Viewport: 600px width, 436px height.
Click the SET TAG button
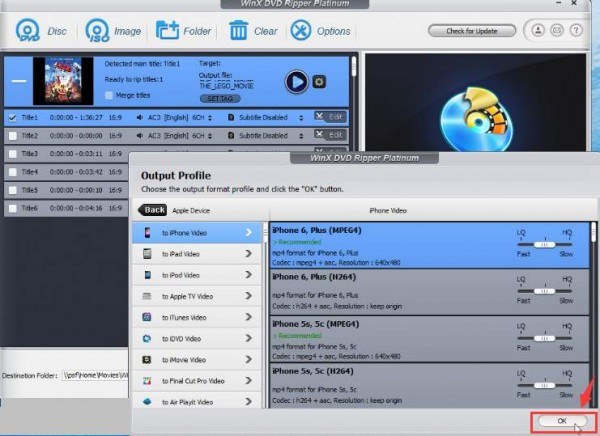click(x=220, y=98)
